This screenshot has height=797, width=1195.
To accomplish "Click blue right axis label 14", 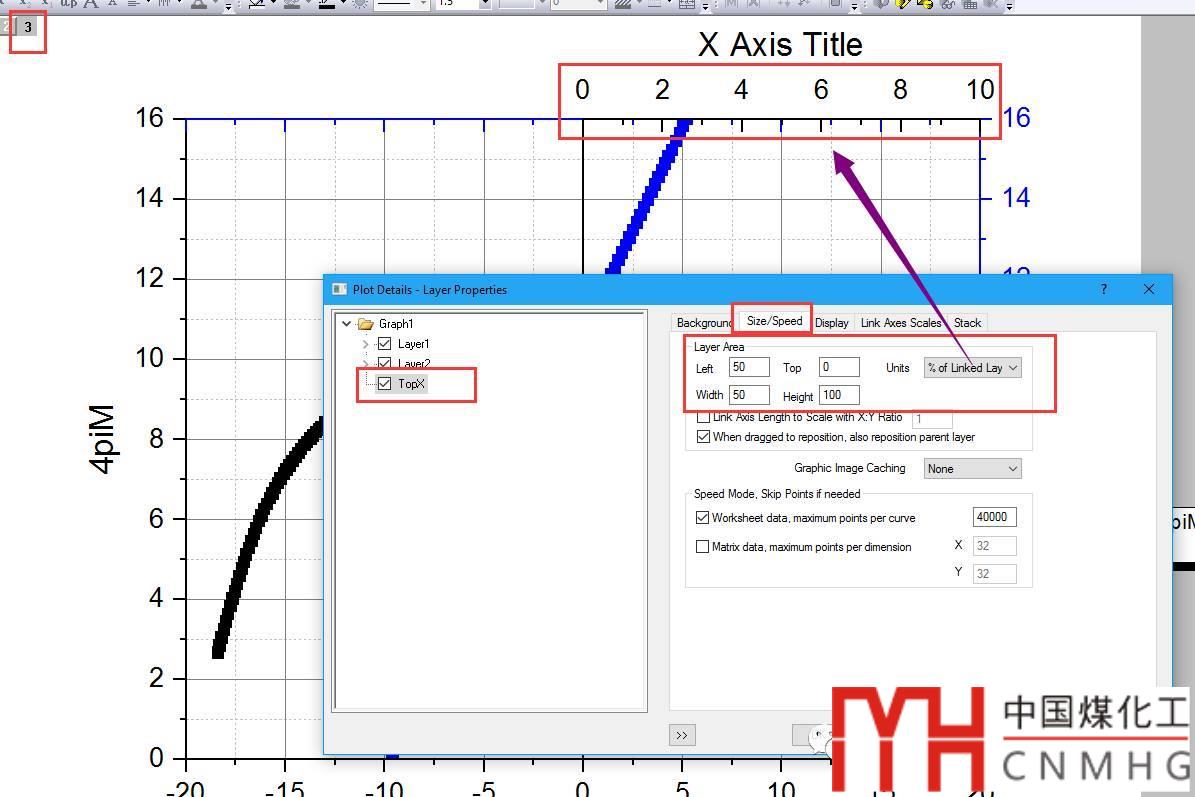I will 1016,198.
